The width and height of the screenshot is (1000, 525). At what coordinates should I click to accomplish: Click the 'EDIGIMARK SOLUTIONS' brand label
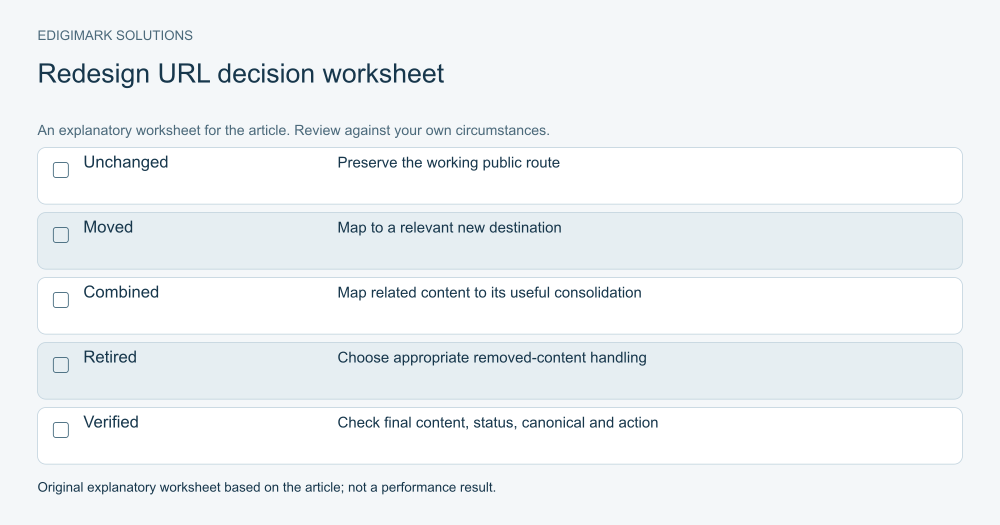pyautogui.click(x=115, y=36)
